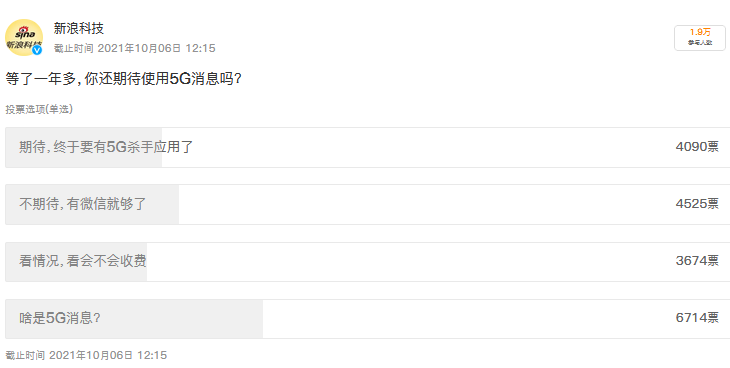Click the empty area of the 4525票 bar
The image size is (730, 368).
[x=426, y=204]
